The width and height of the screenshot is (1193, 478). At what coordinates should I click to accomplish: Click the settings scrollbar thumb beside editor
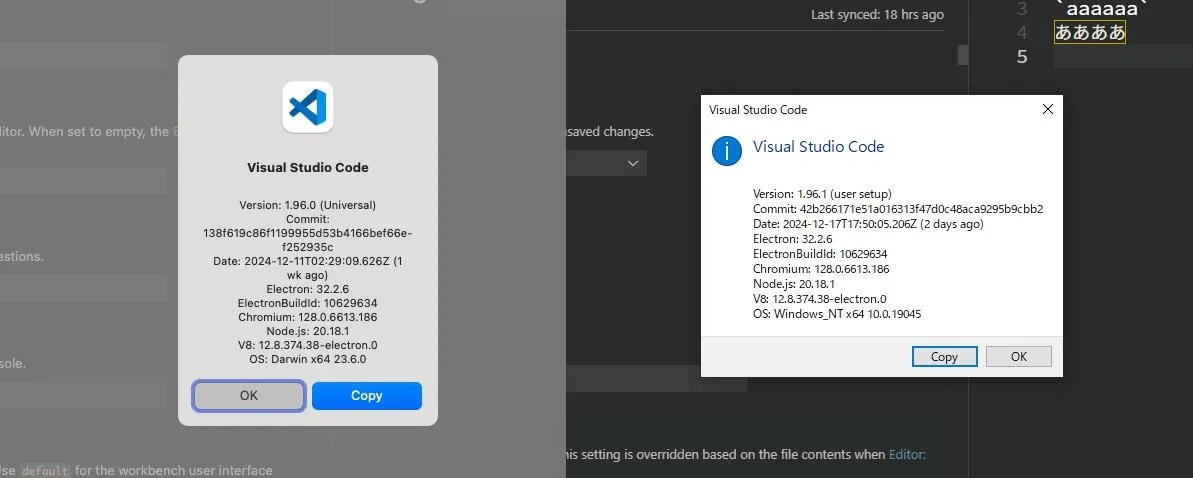tap(963, 55)
